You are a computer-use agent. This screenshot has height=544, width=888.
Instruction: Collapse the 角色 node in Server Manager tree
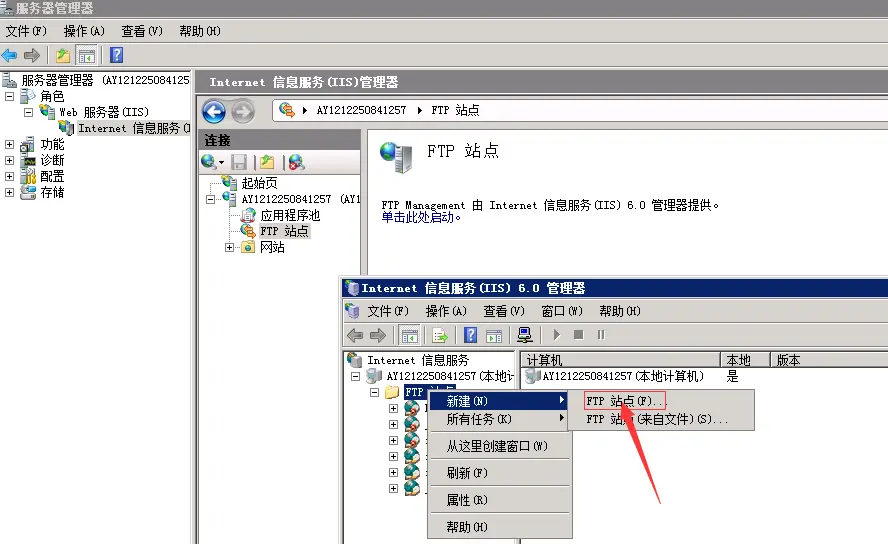point(10,96)
